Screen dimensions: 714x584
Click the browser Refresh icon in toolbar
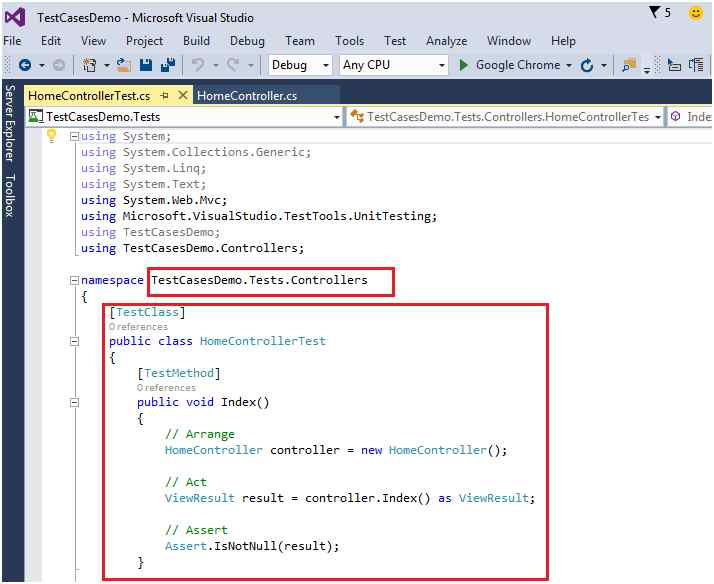(x=587, y=65)
